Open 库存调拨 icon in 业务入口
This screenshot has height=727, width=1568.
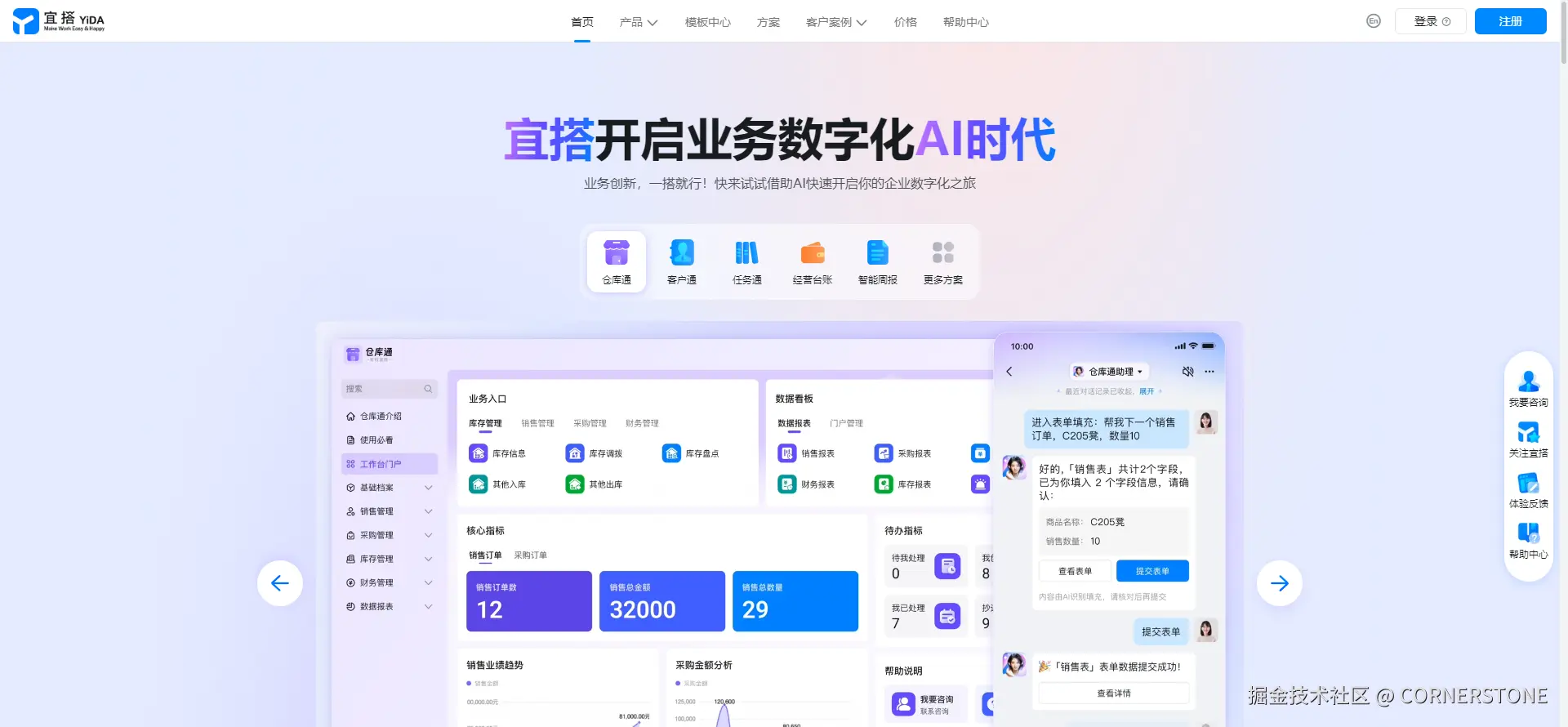click(x=575, y=453)
